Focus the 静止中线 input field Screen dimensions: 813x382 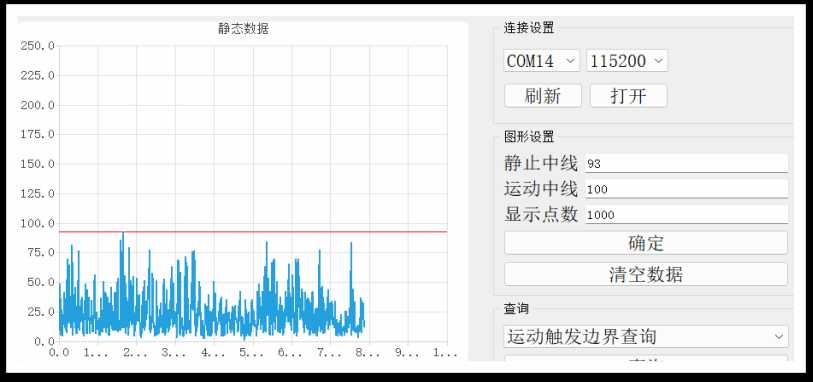point(686,164)
